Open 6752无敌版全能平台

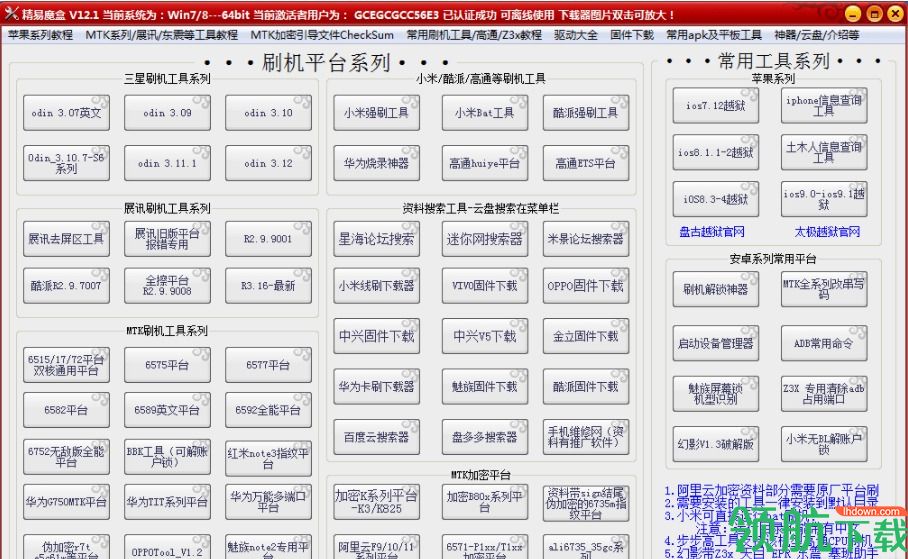[66, 457]
